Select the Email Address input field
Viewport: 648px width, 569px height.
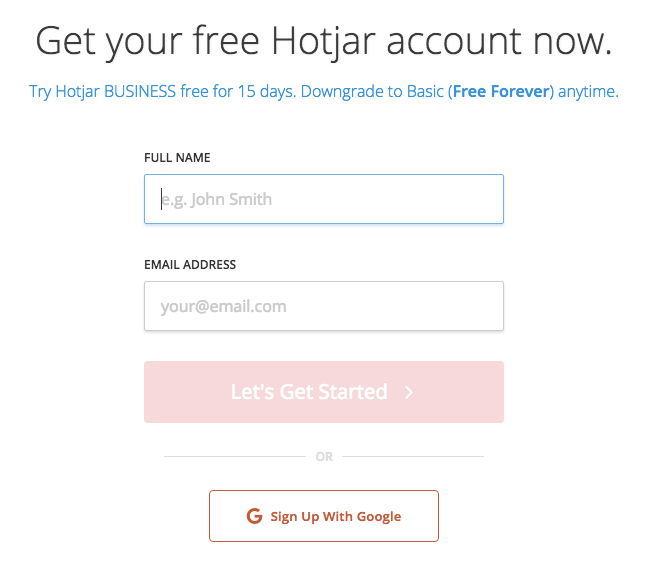click(324, 306)
